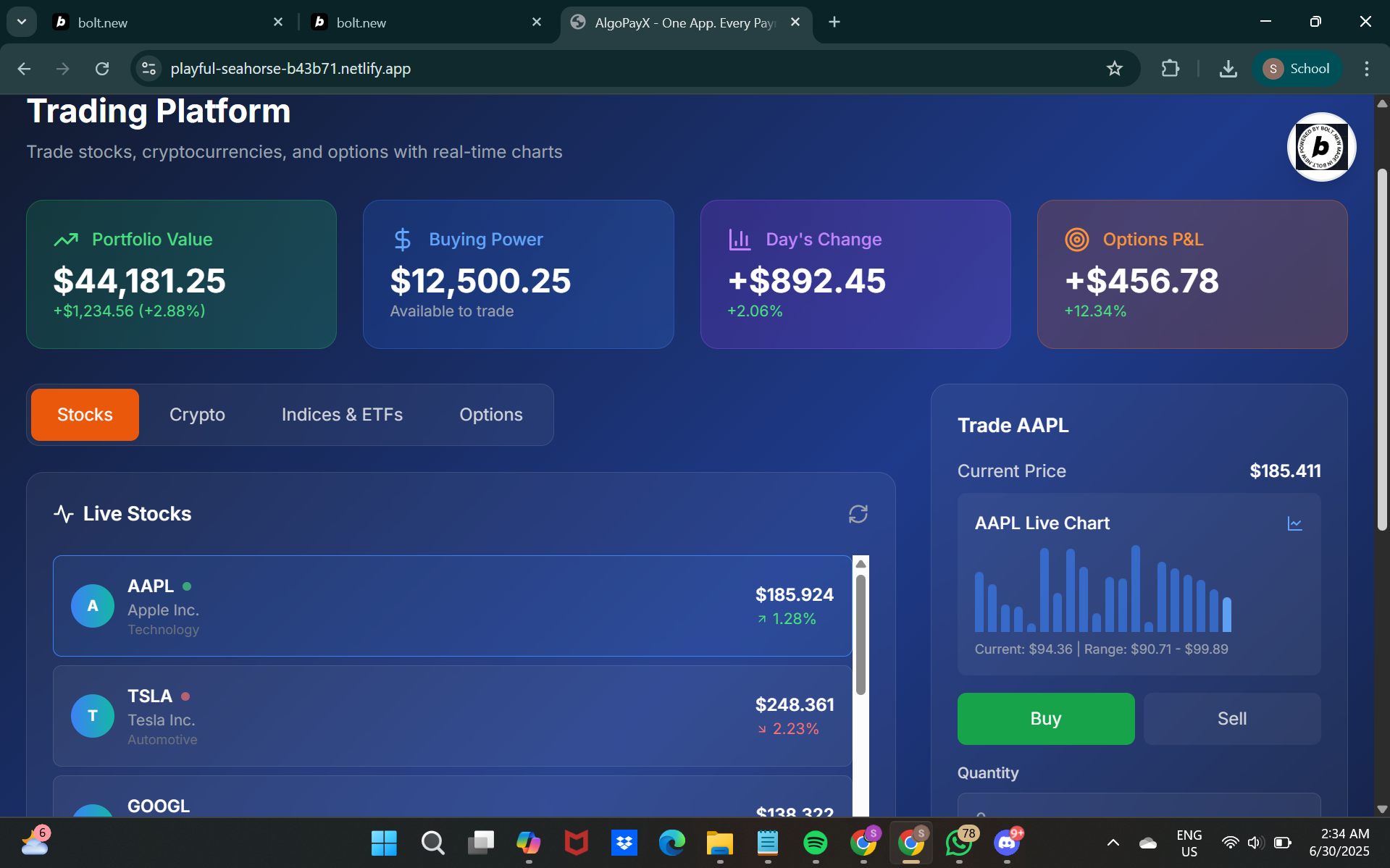Click the Portfolio Value trending-up icon
The image size is (1390, 868).
tap(66, 240)
